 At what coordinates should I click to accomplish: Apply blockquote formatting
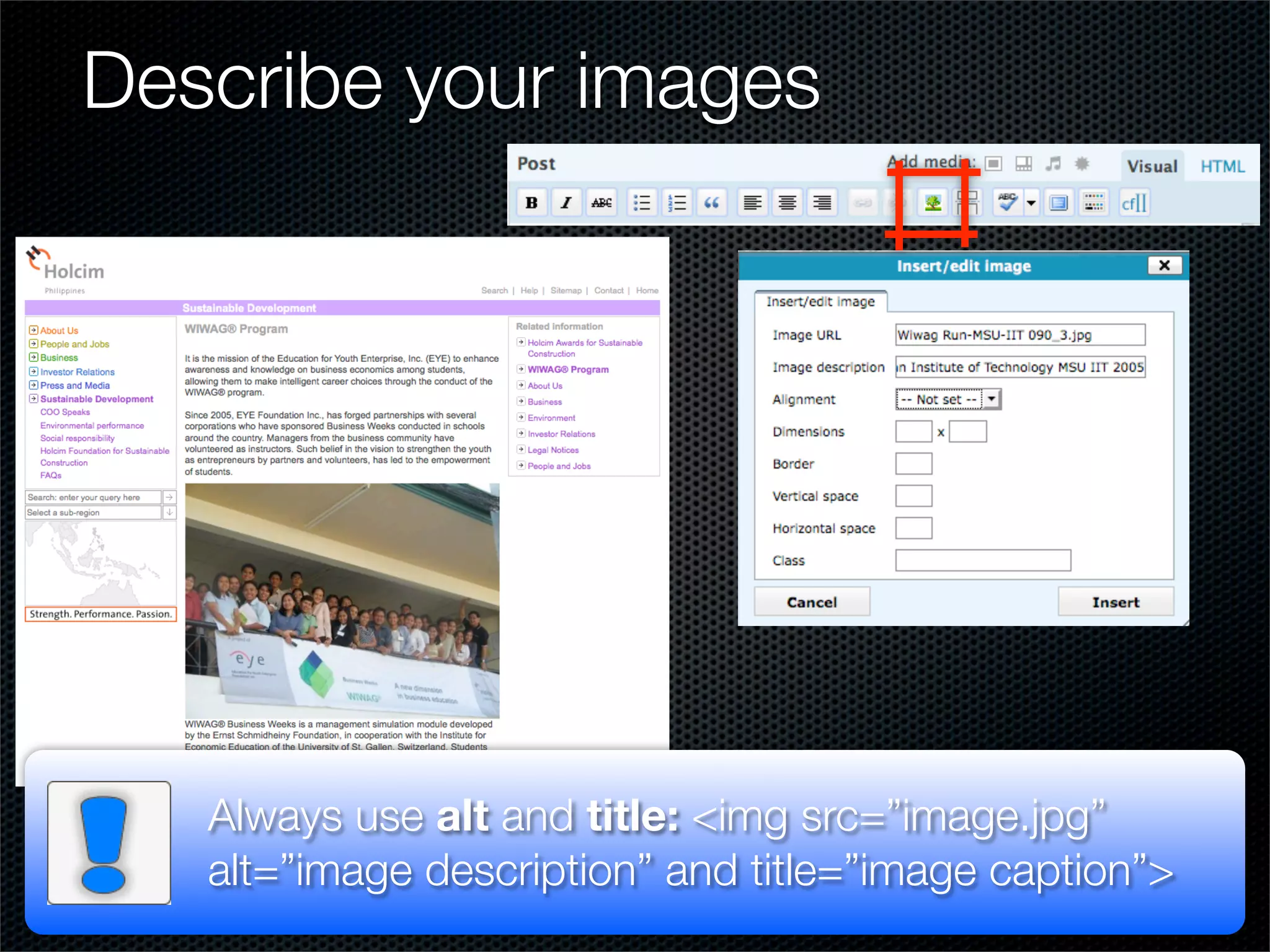712,203
